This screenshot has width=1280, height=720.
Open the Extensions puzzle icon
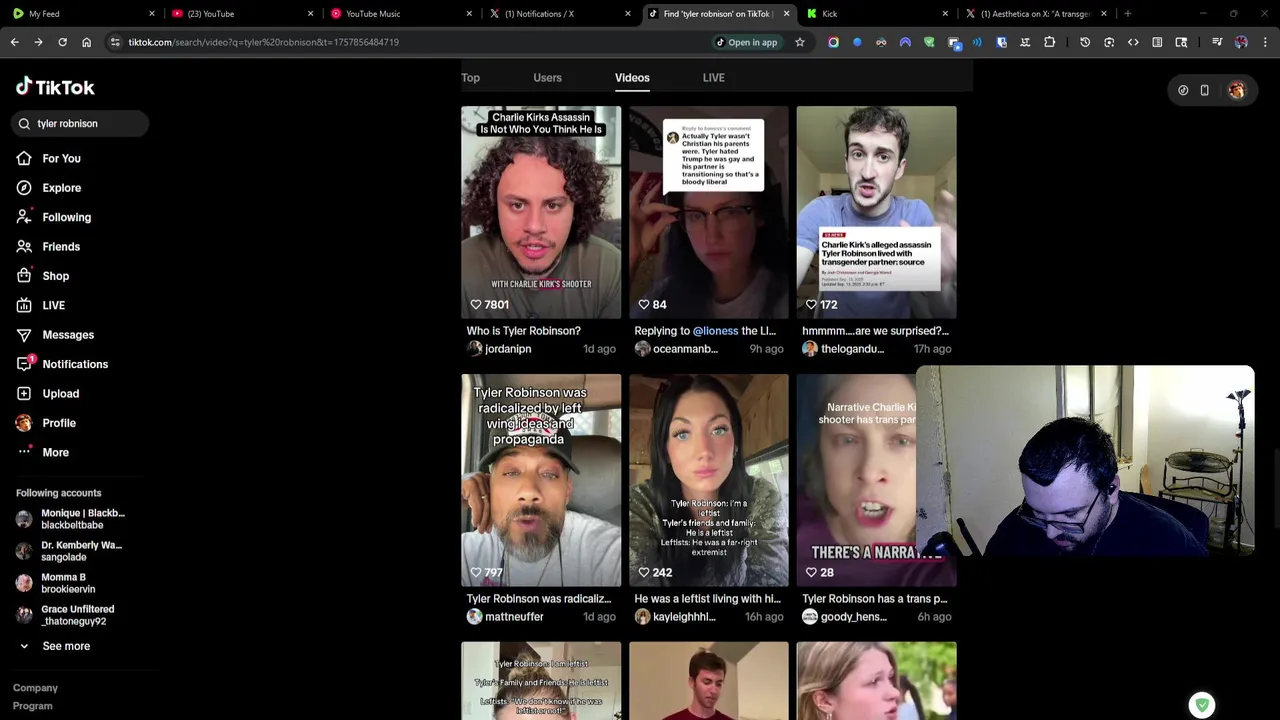[1049, 42]
